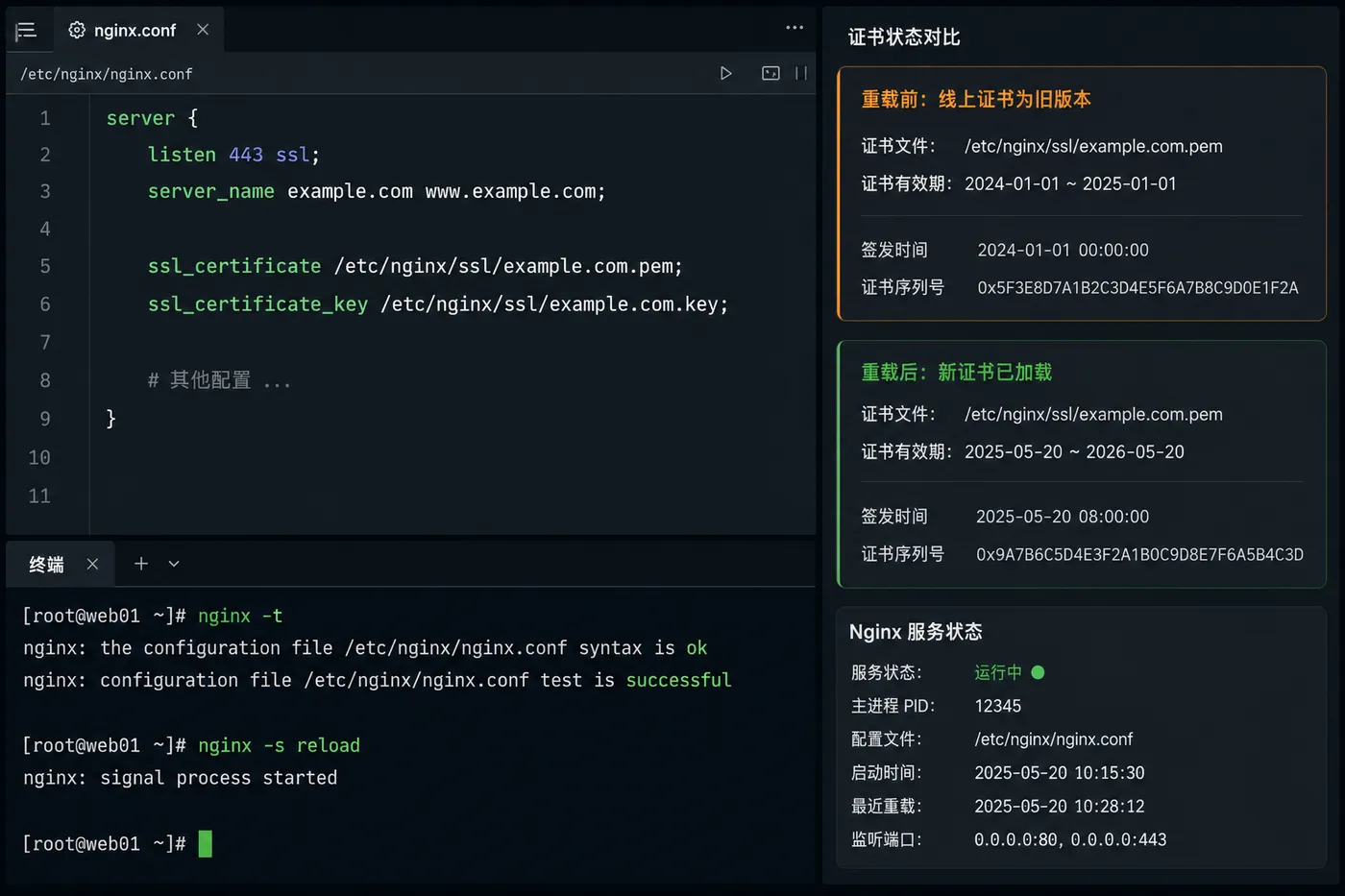Click the green 'successful' word in terminal output

tap(678, 680)
